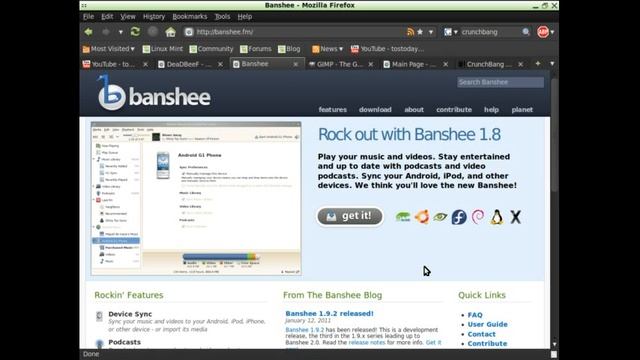This screenshot has height=360, width=640.
Task: Go to the planet page
Action: pos(522,110)
